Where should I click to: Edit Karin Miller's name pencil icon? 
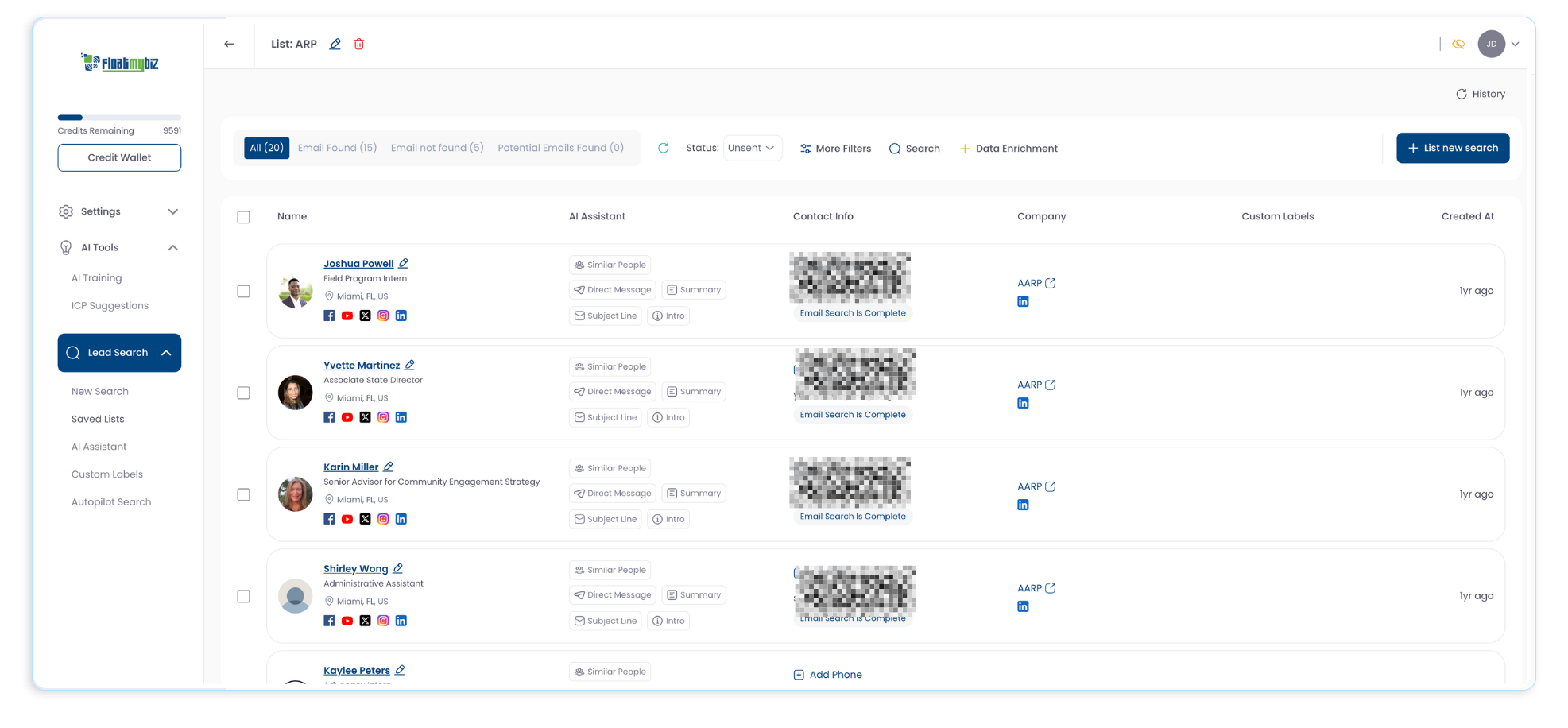389,467
